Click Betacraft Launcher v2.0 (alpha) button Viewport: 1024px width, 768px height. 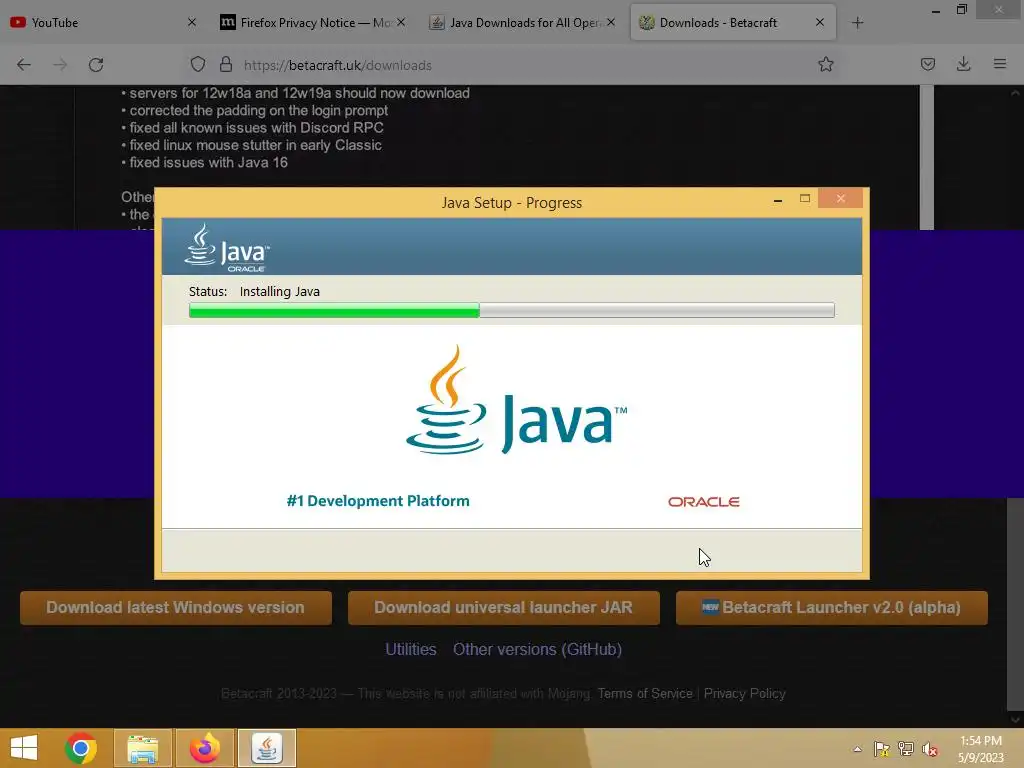tap(831, 608)
